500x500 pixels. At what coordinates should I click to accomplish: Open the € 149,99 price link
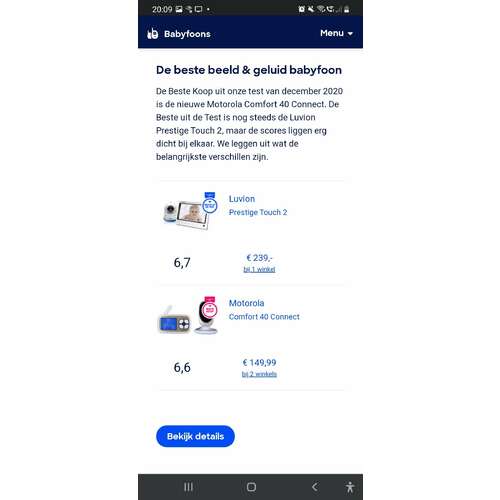point(259,362)
